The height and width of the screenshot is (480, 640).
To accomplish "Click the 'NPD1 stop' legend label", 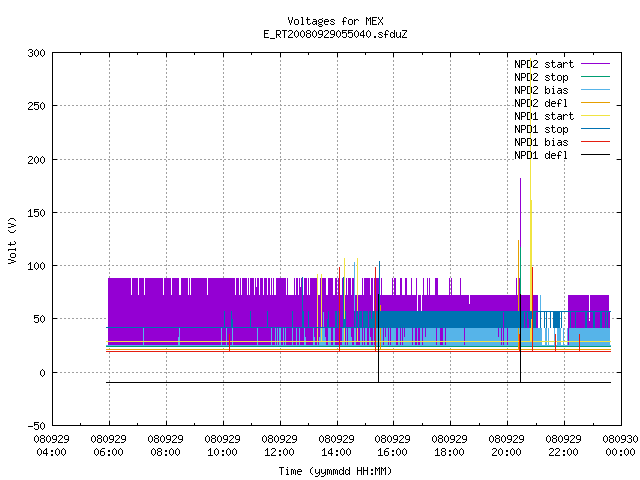I will point(541,129).
